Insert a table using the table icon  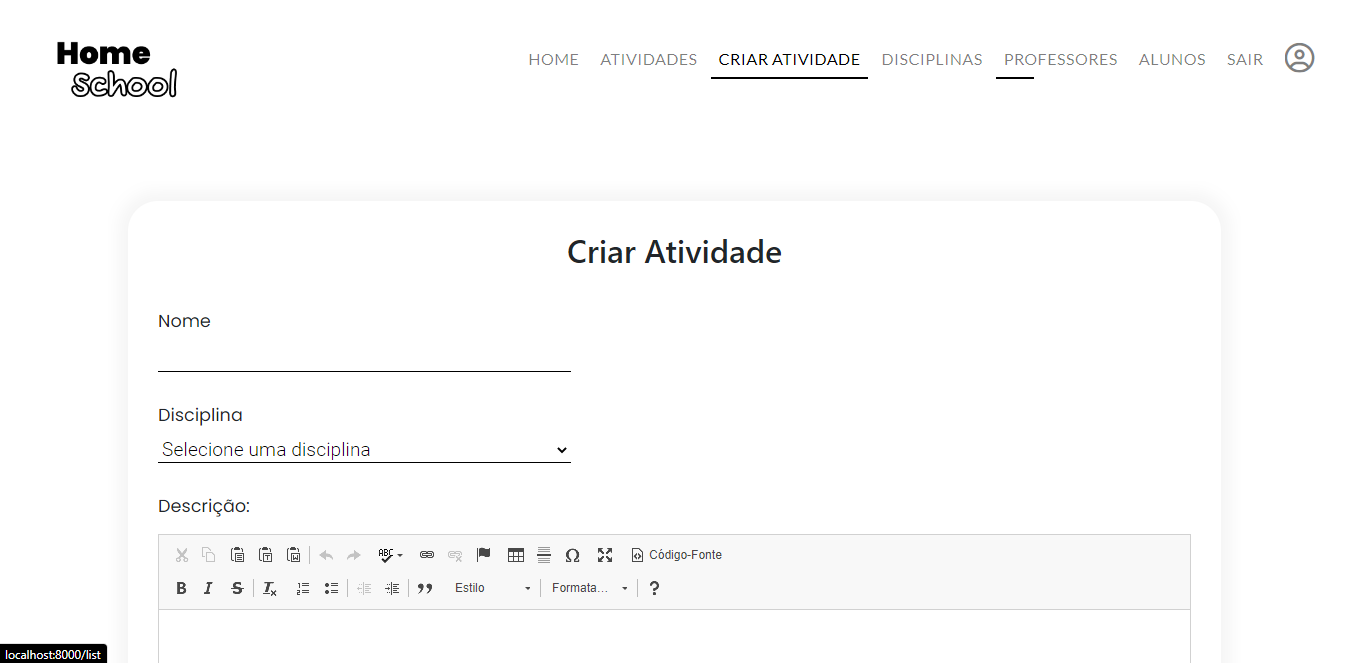(515, 554)
